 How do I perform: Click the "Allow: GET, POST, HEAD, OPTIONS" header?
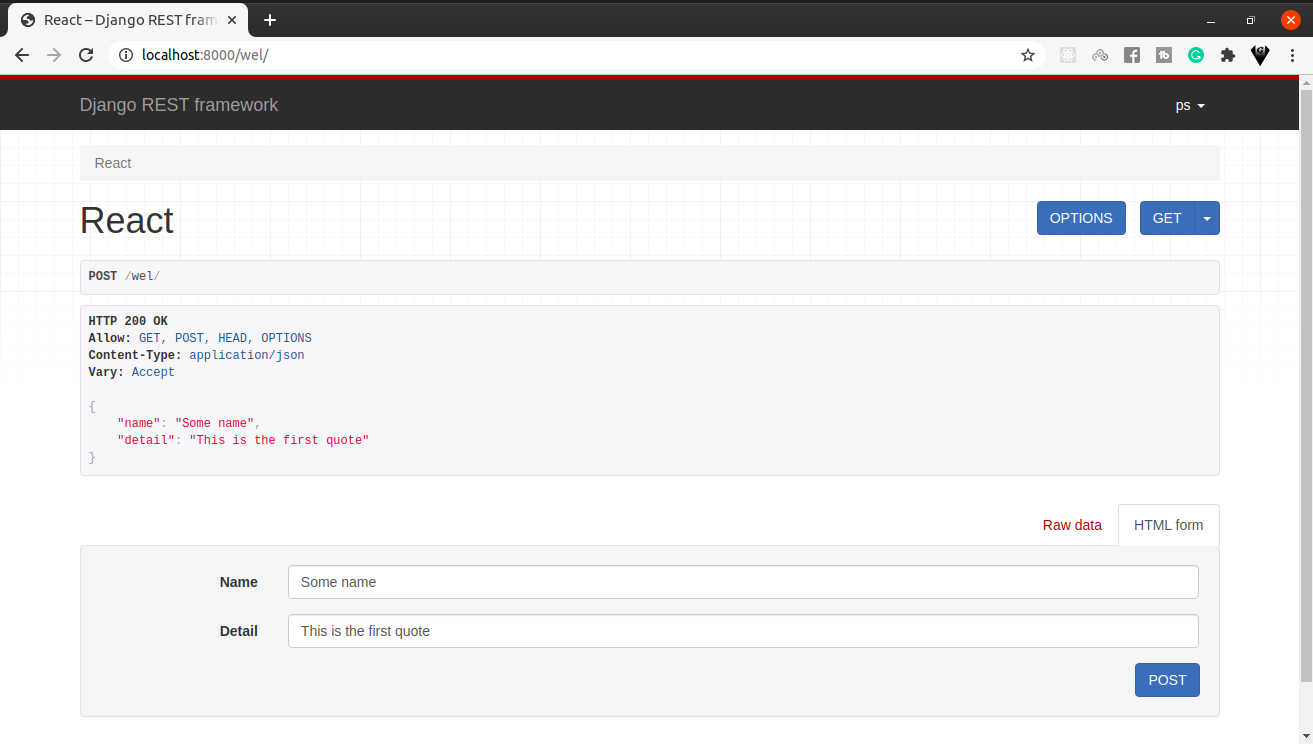tap(200, 338)
